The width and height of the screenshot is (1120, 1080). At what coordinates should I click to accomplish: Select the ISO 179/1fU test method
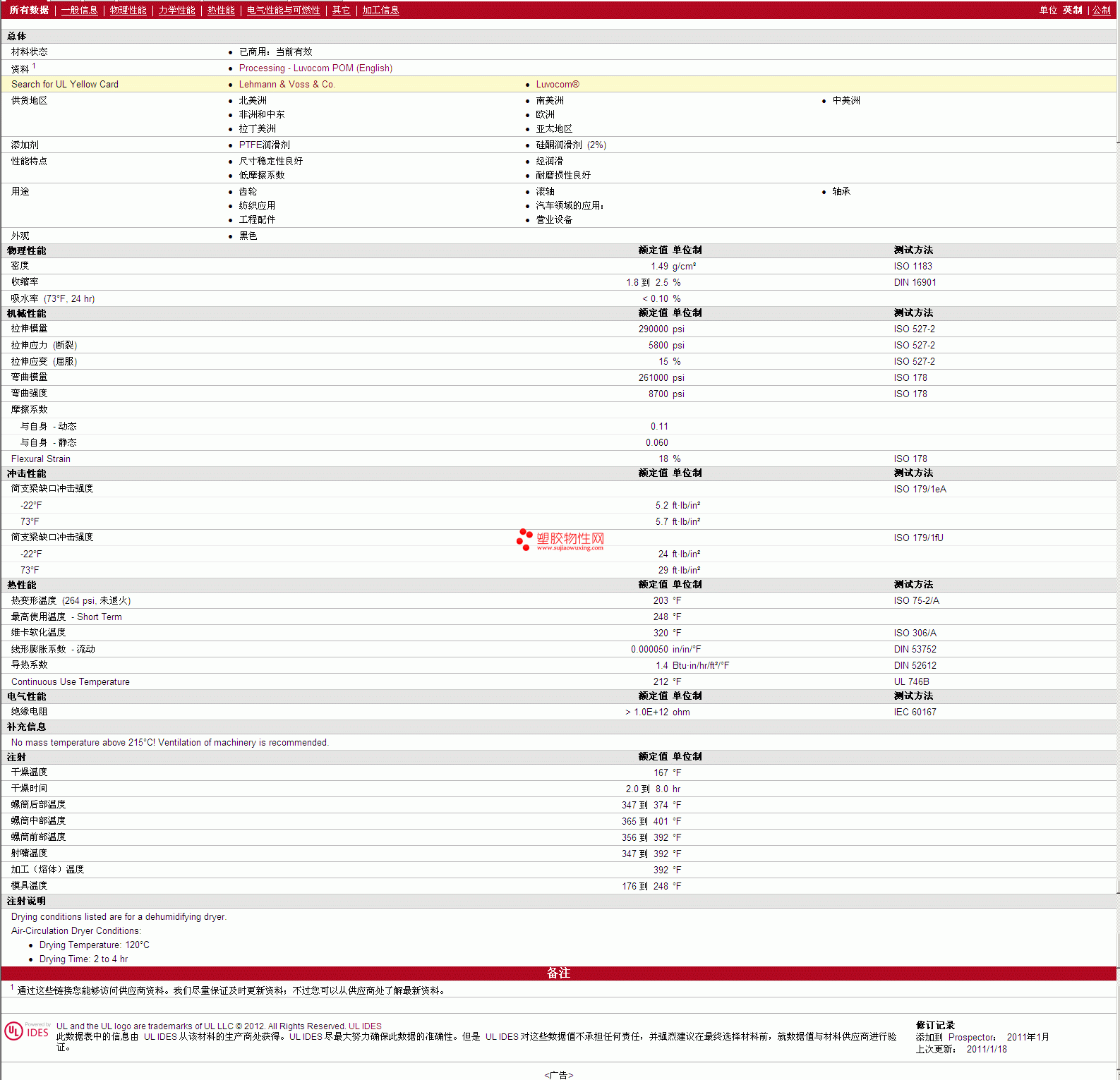click(x=918, y=538)
